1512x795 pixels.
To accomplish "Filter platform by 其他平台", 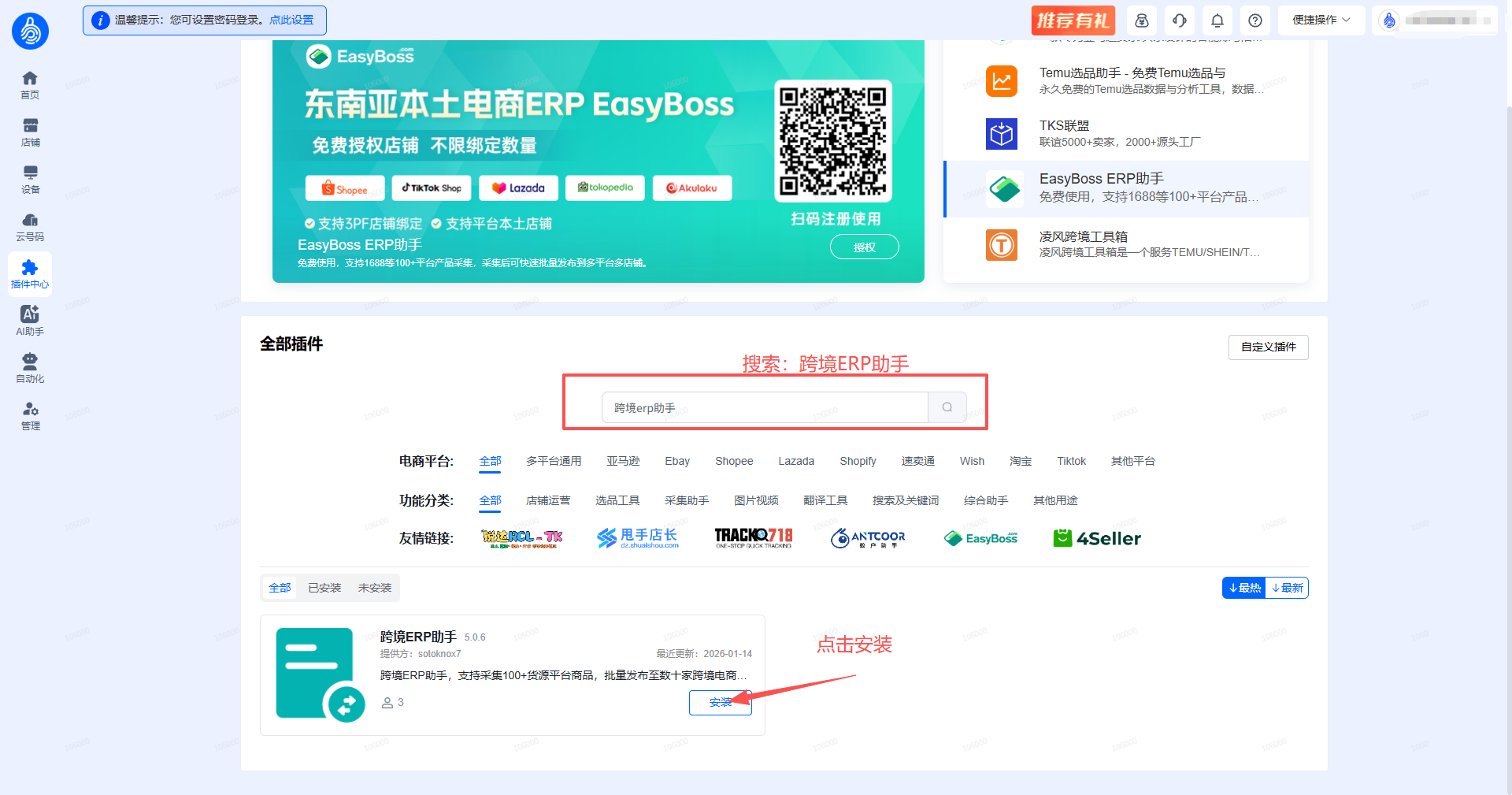I will point(1132,461).
